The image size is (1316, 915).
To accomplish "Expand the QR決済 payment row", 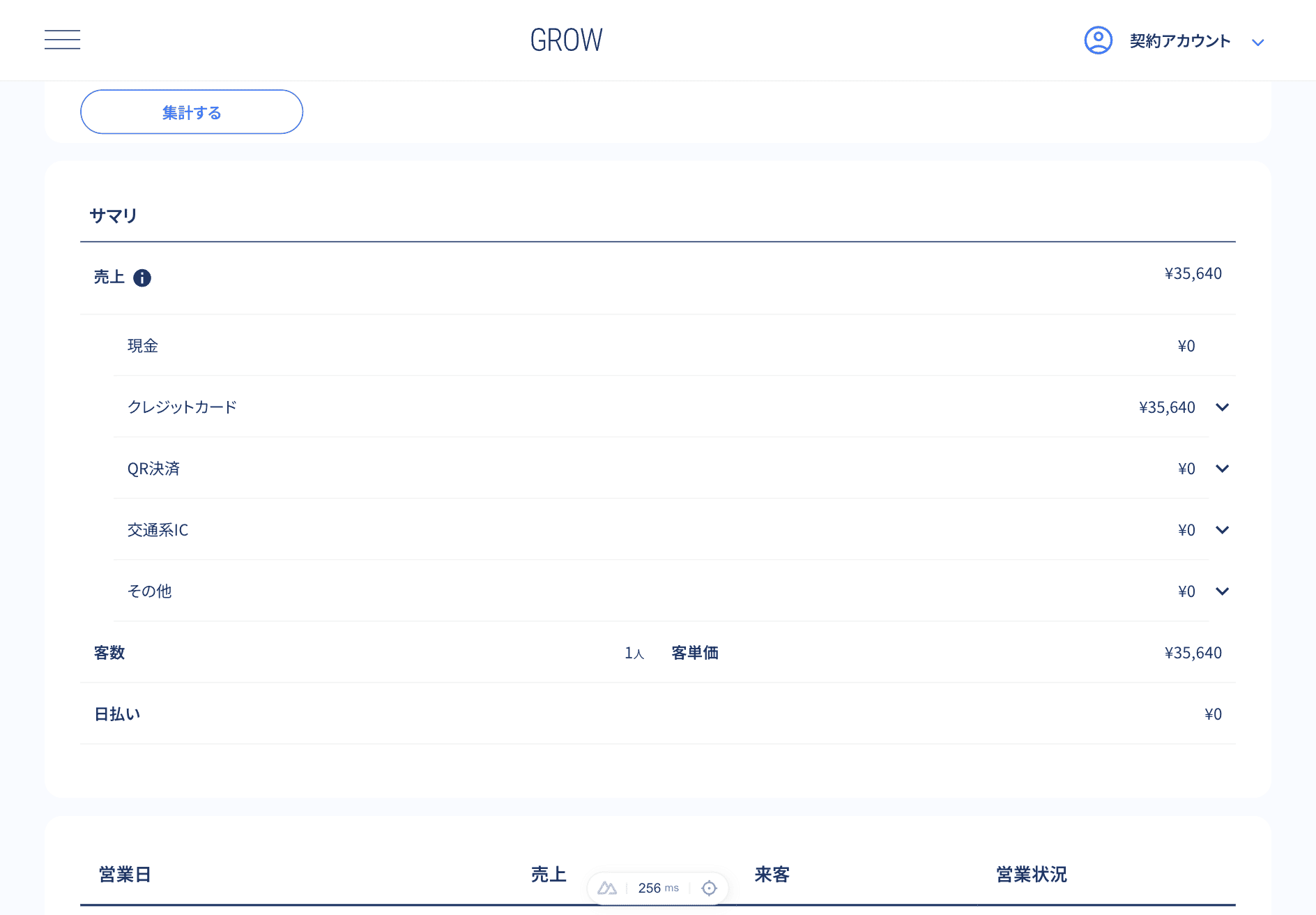I will point(1222,469).
